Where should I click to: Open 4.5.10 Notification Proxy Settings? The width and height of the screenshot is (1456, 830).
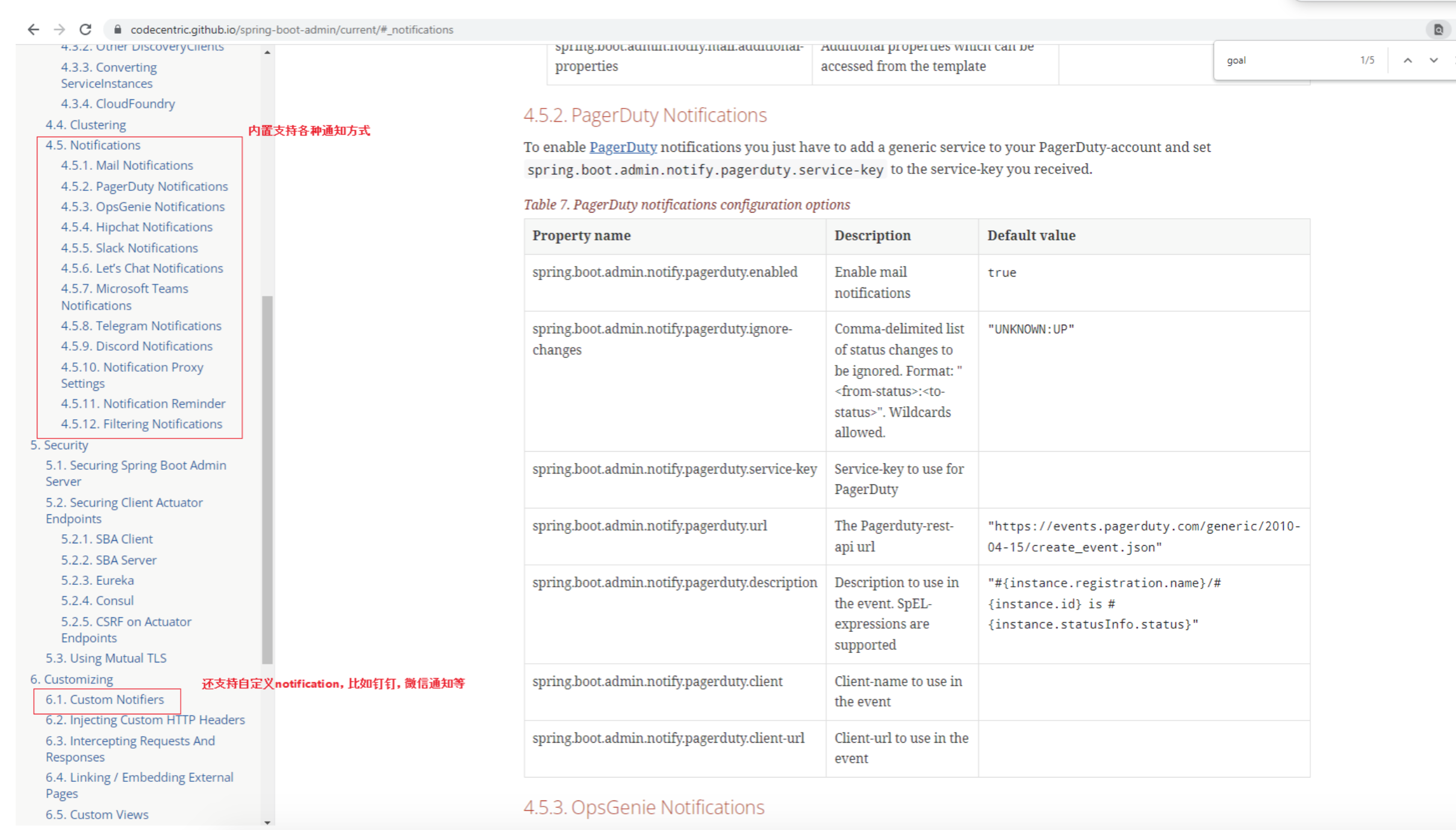point(132,375)
